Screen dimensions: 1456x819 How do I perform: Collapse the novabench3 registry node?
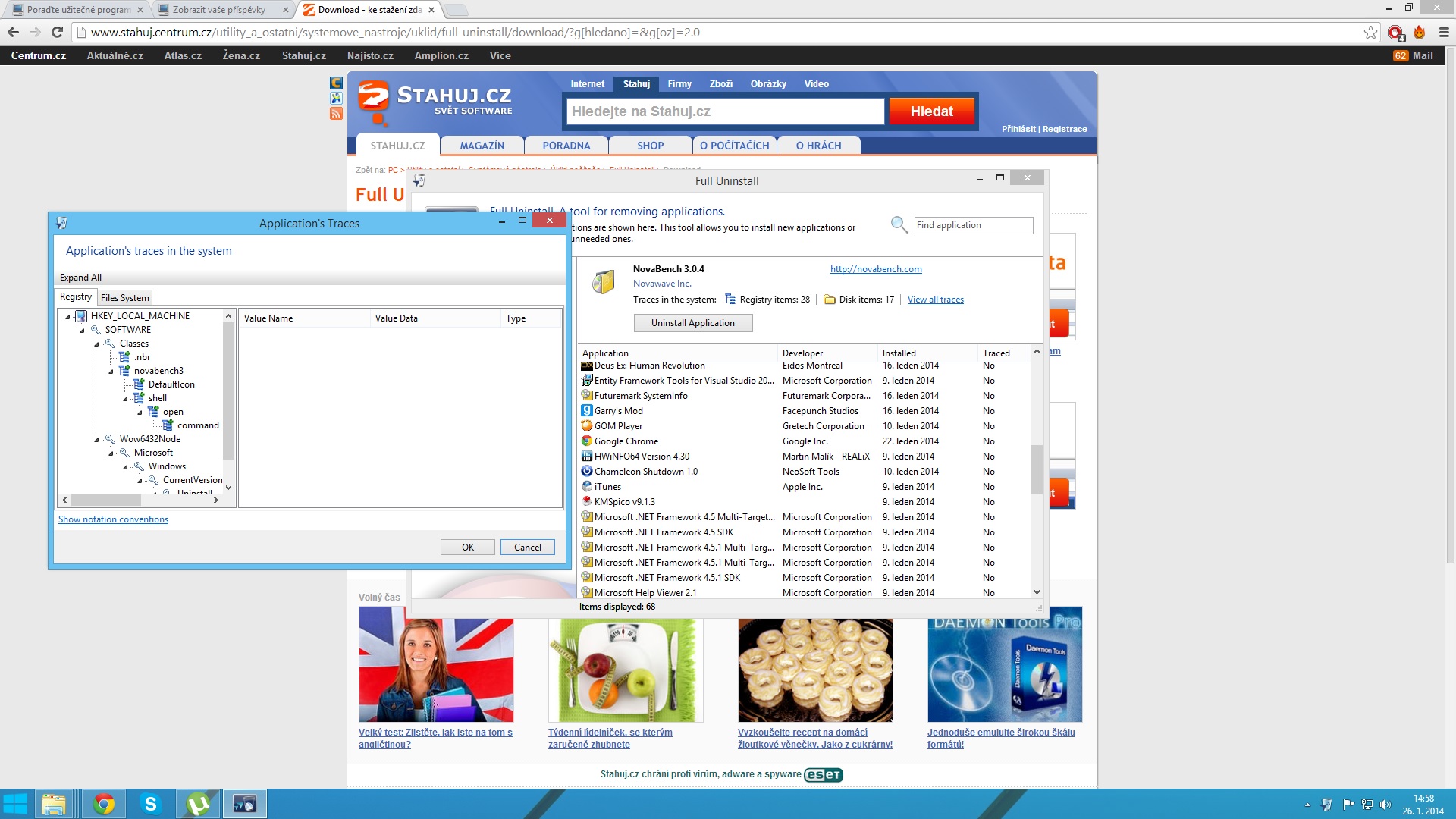tap(111, 372)
